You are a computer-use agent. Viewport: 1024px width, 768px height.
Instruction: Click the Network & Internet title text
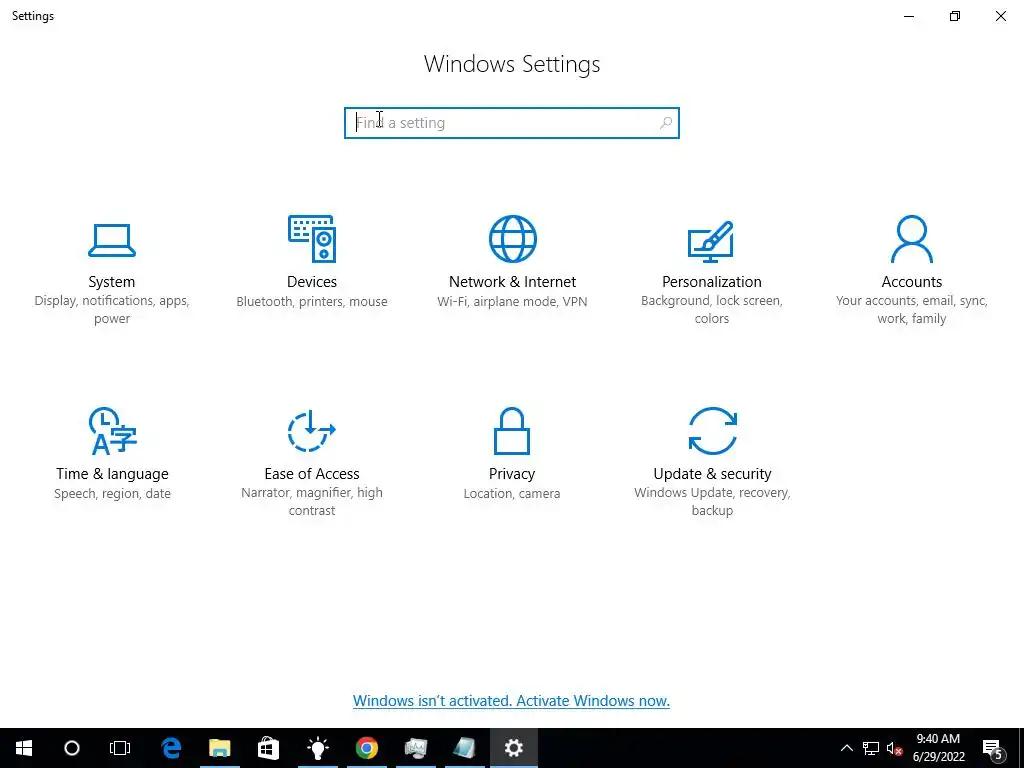(512, 282)
